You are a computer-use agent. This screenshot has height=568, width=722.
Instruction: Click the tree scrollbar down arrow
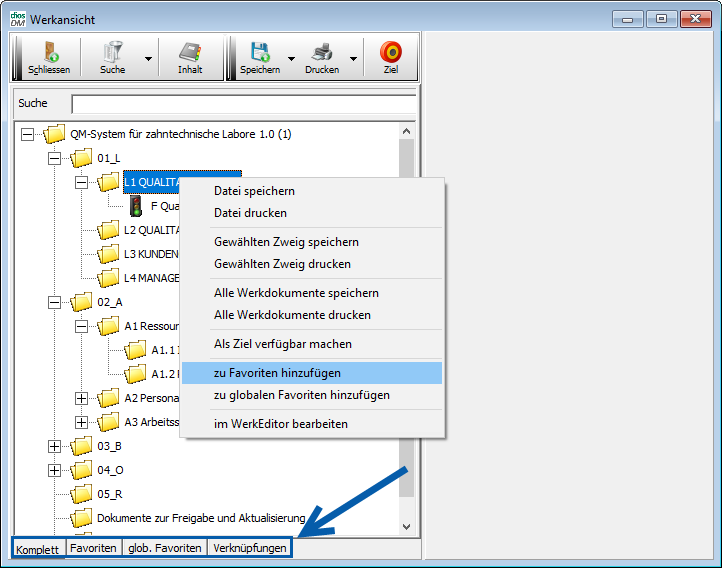406,526
